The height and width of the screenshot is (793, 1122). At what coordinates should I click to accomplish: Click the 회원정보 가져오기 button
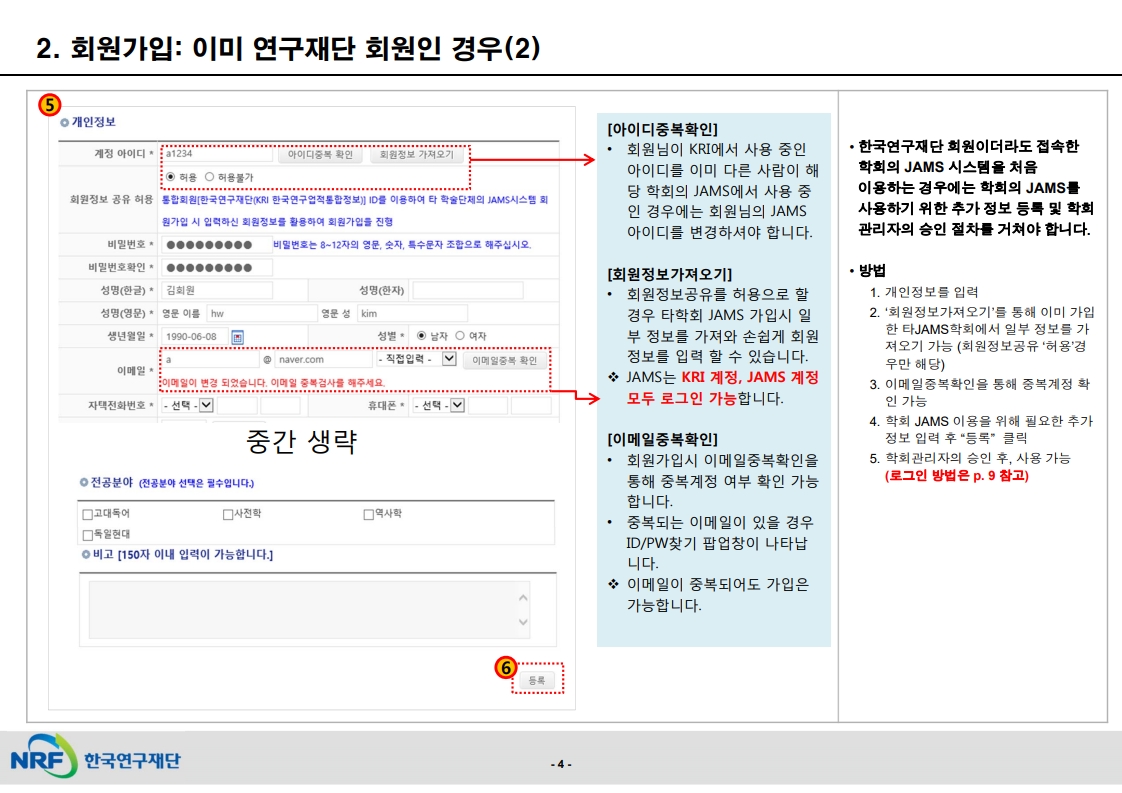(x=416, y=155)
